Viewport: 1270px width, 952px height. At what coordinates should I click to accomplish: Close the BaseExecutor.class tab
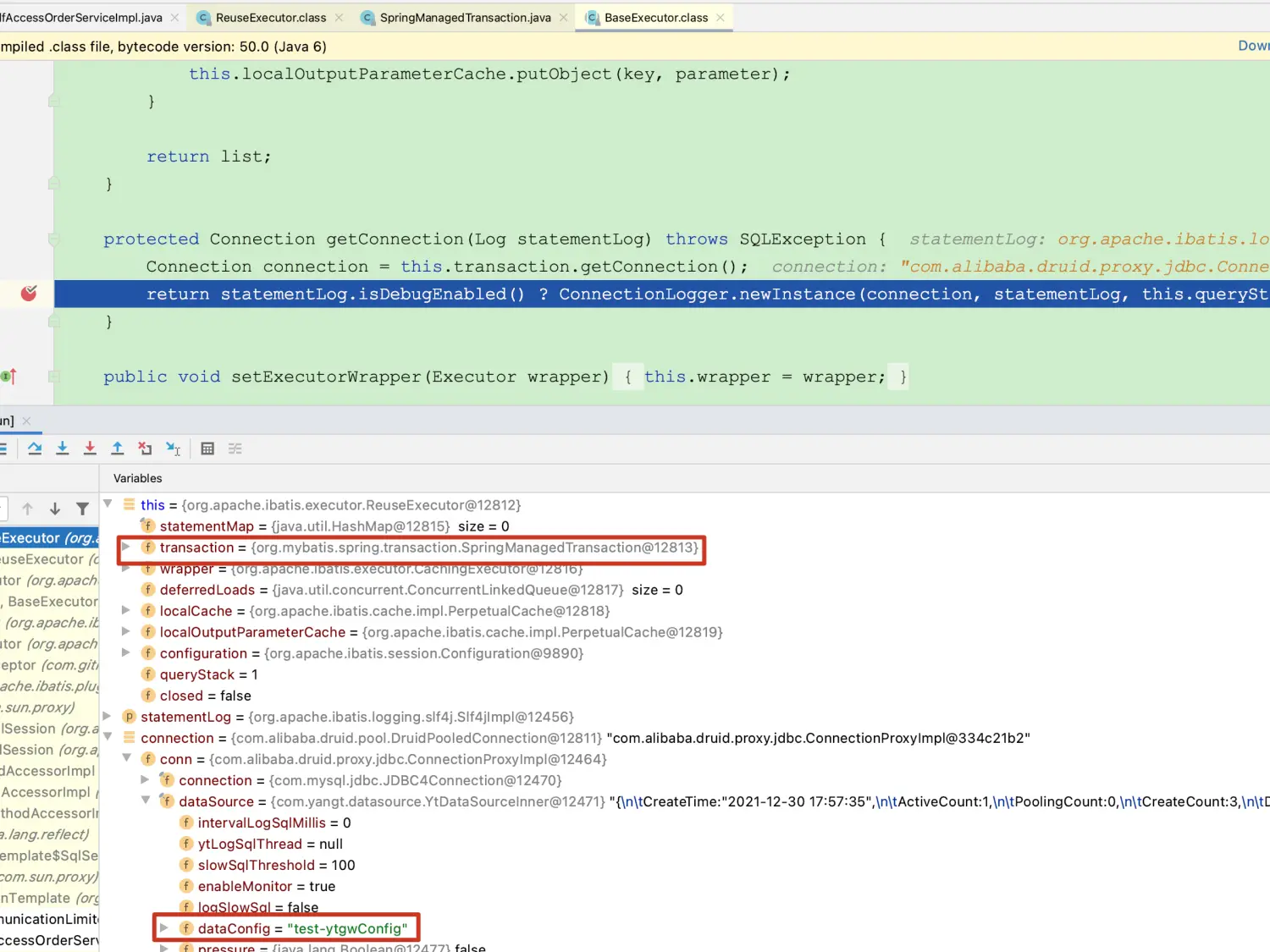(721, 18)
